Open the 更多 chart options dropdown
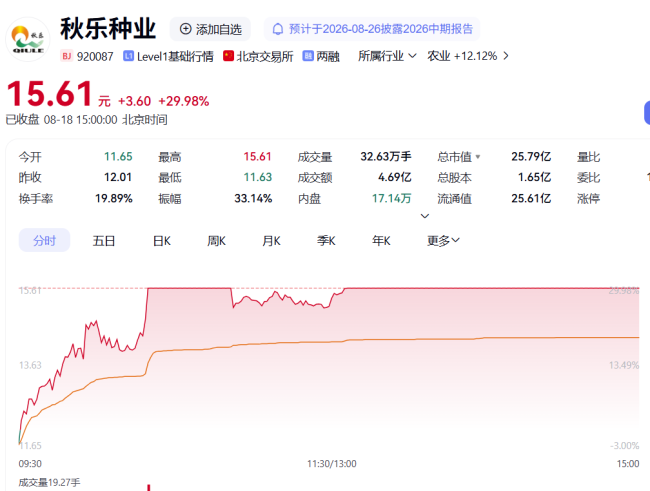The image size is (650, 491). [x=443, y=241]
